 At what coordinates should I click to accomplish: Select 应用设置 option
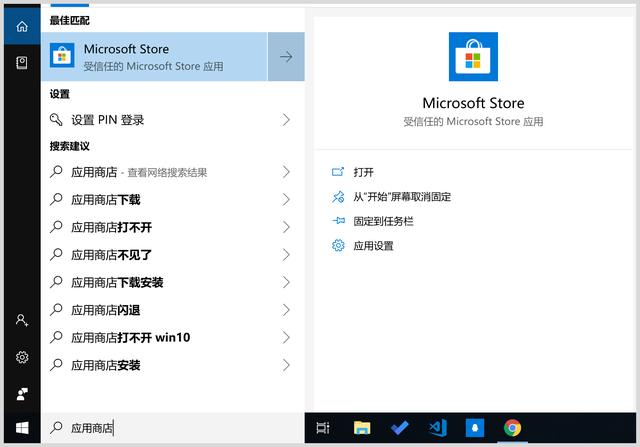tap(373, 246)
